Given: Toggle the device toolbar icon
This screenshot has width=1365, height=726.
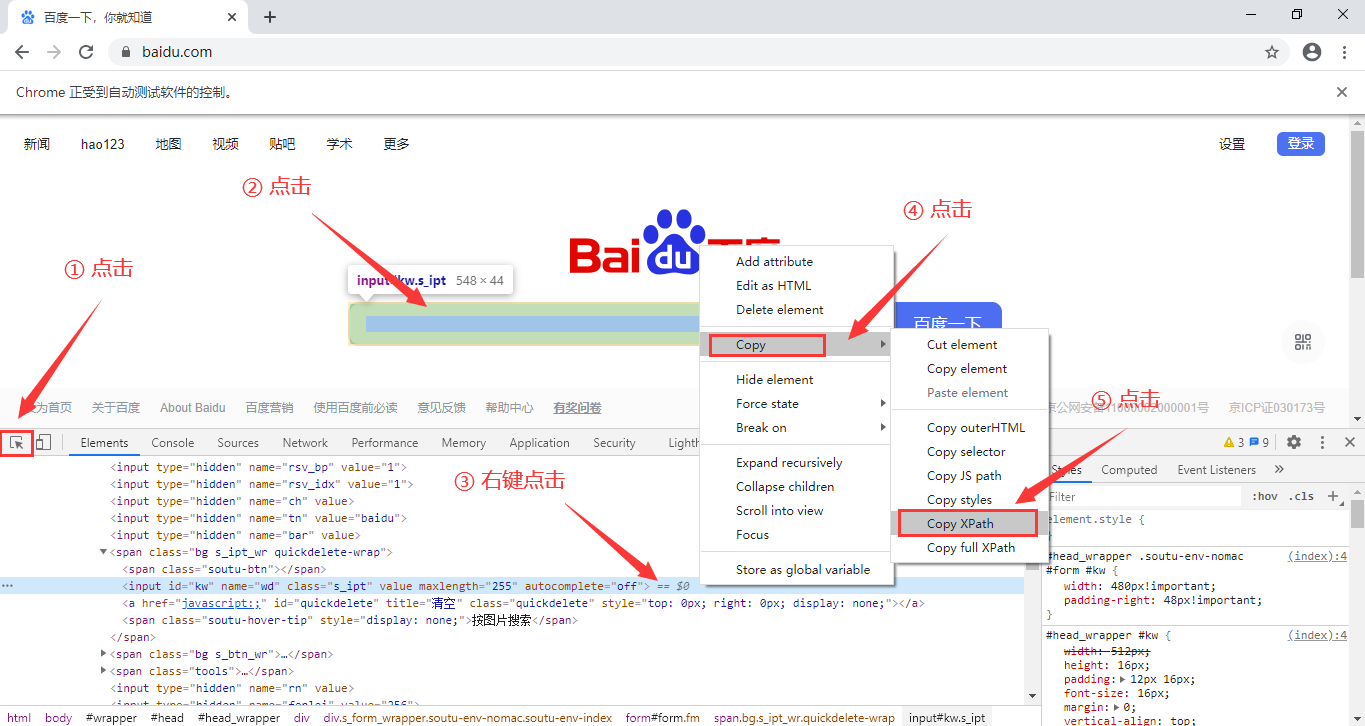Looking at the screenshot, I should (43, 442).
